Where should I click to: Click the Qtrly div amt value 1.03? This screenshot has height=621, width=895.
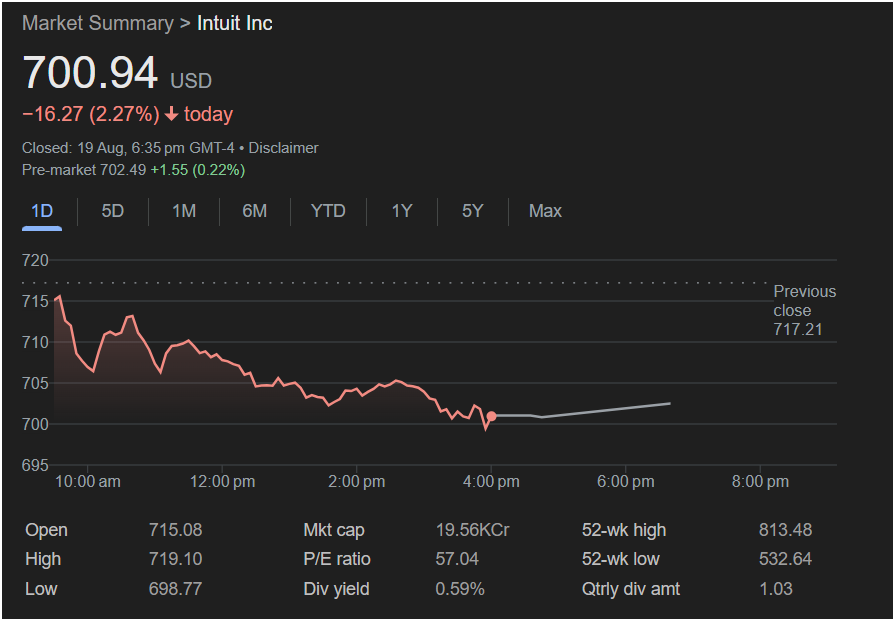775,588
